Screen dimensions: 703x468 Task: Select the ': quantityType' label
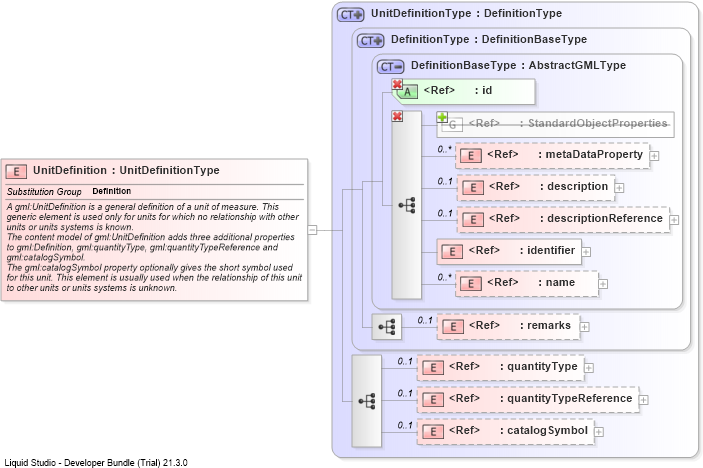pyautogui.click(x=538, y=367)
